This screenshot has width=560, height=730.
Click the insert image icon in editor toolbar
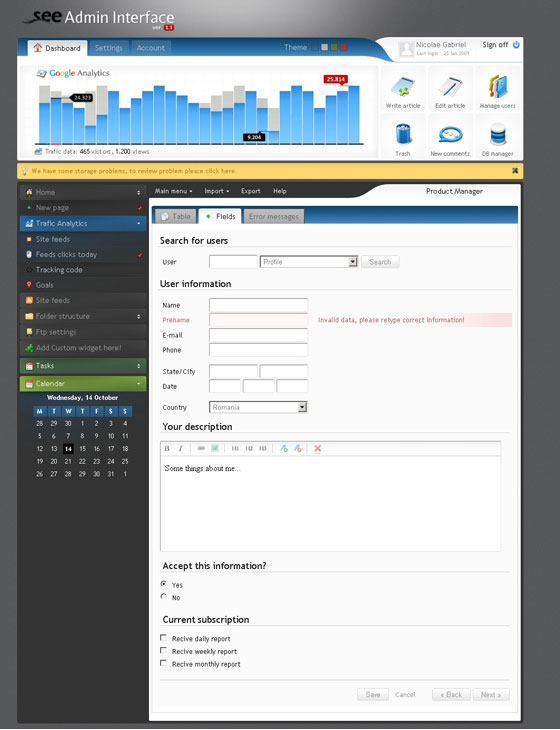point(215,448)
